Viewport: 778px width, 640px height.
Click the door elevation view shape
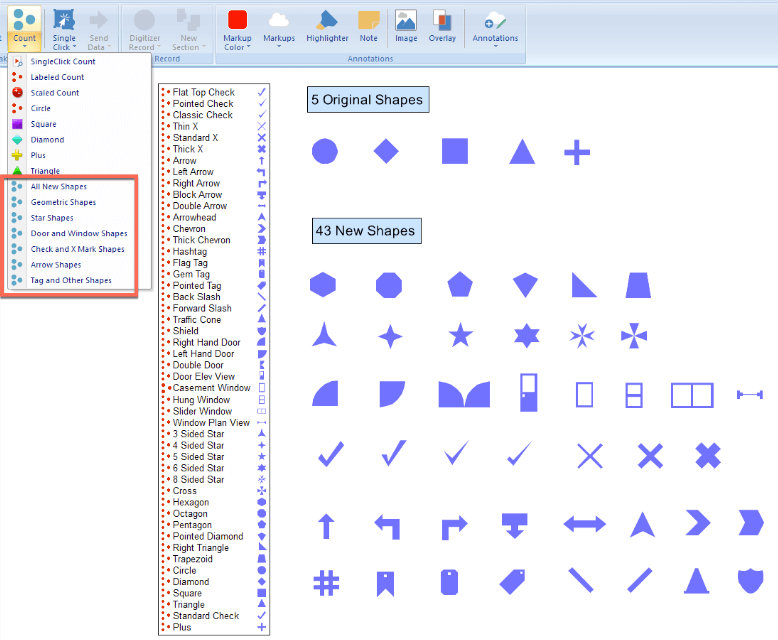(x=528, y=392)
